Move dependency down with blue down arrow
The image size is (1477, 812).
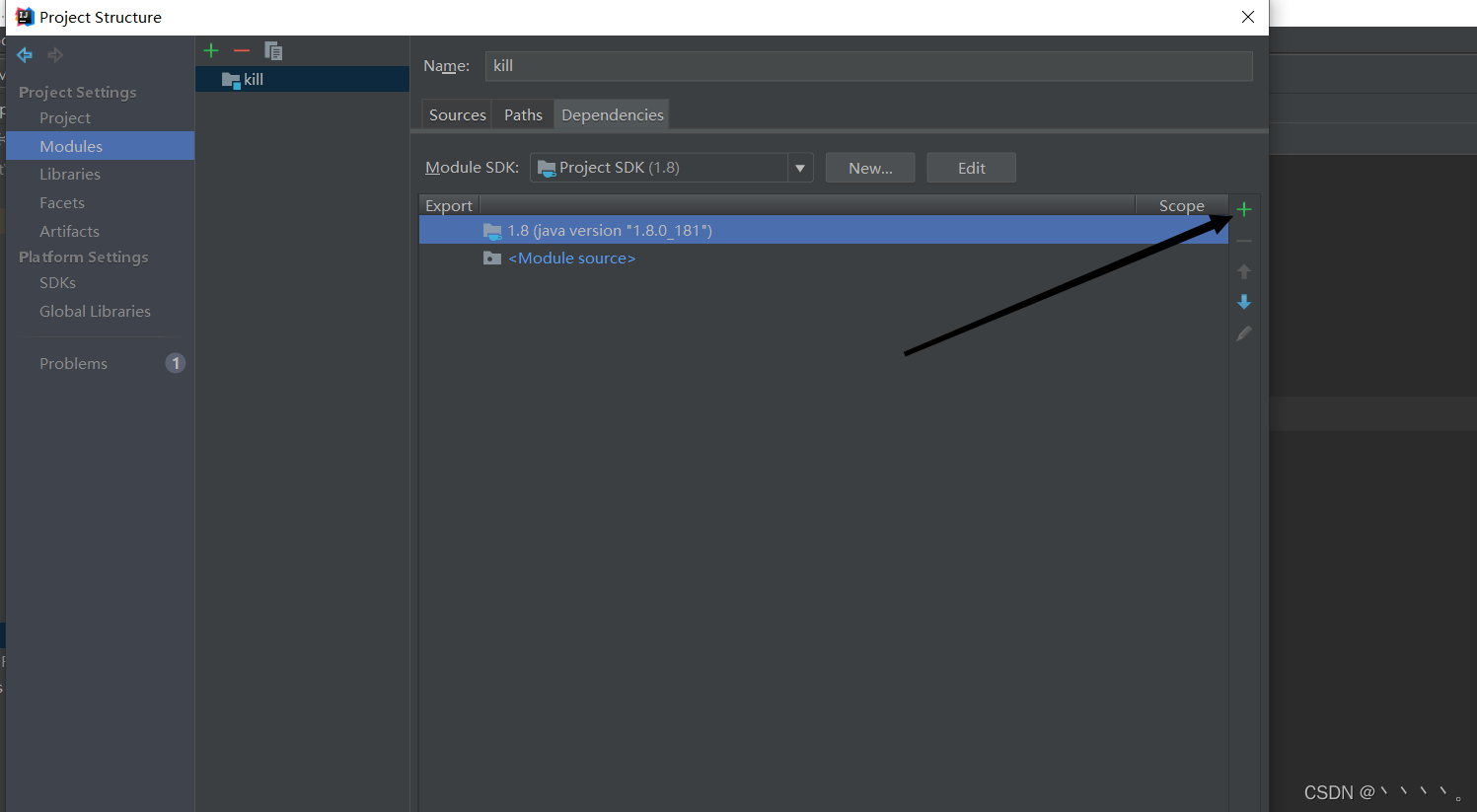(x=1244, y=302)
